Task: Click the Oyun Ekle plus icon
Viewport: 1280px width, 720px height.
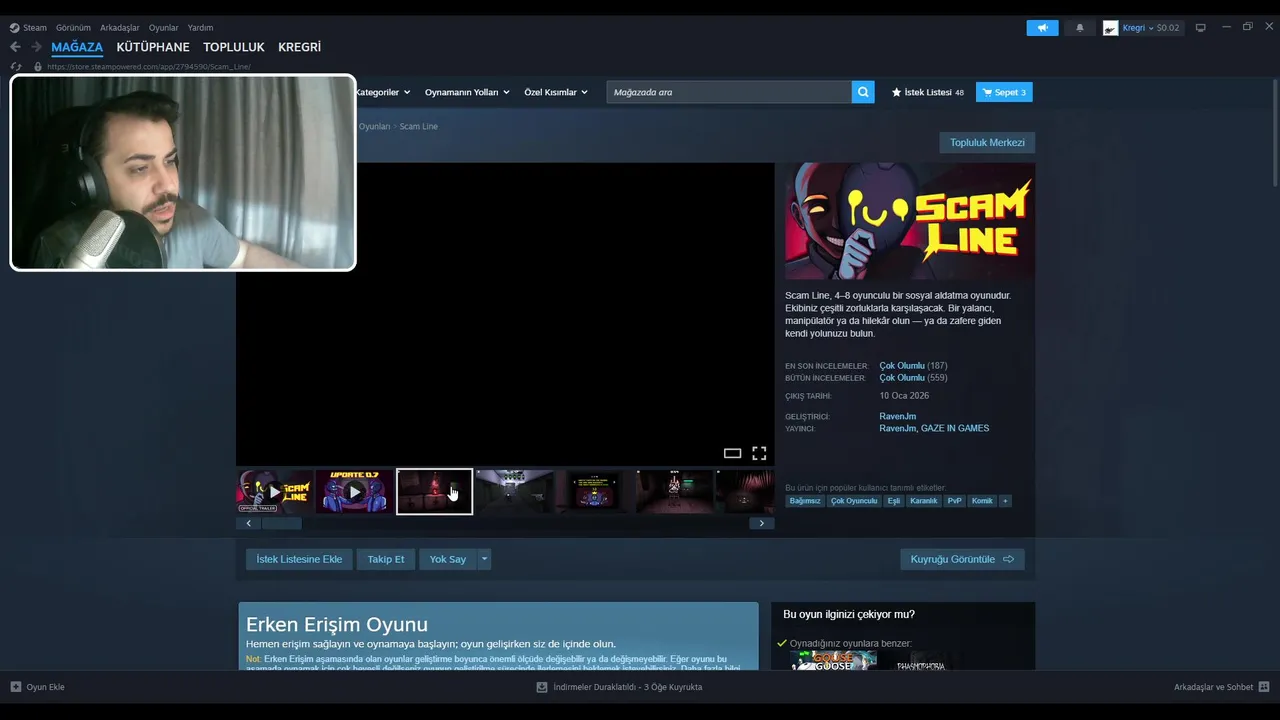Action: [15, 687]
